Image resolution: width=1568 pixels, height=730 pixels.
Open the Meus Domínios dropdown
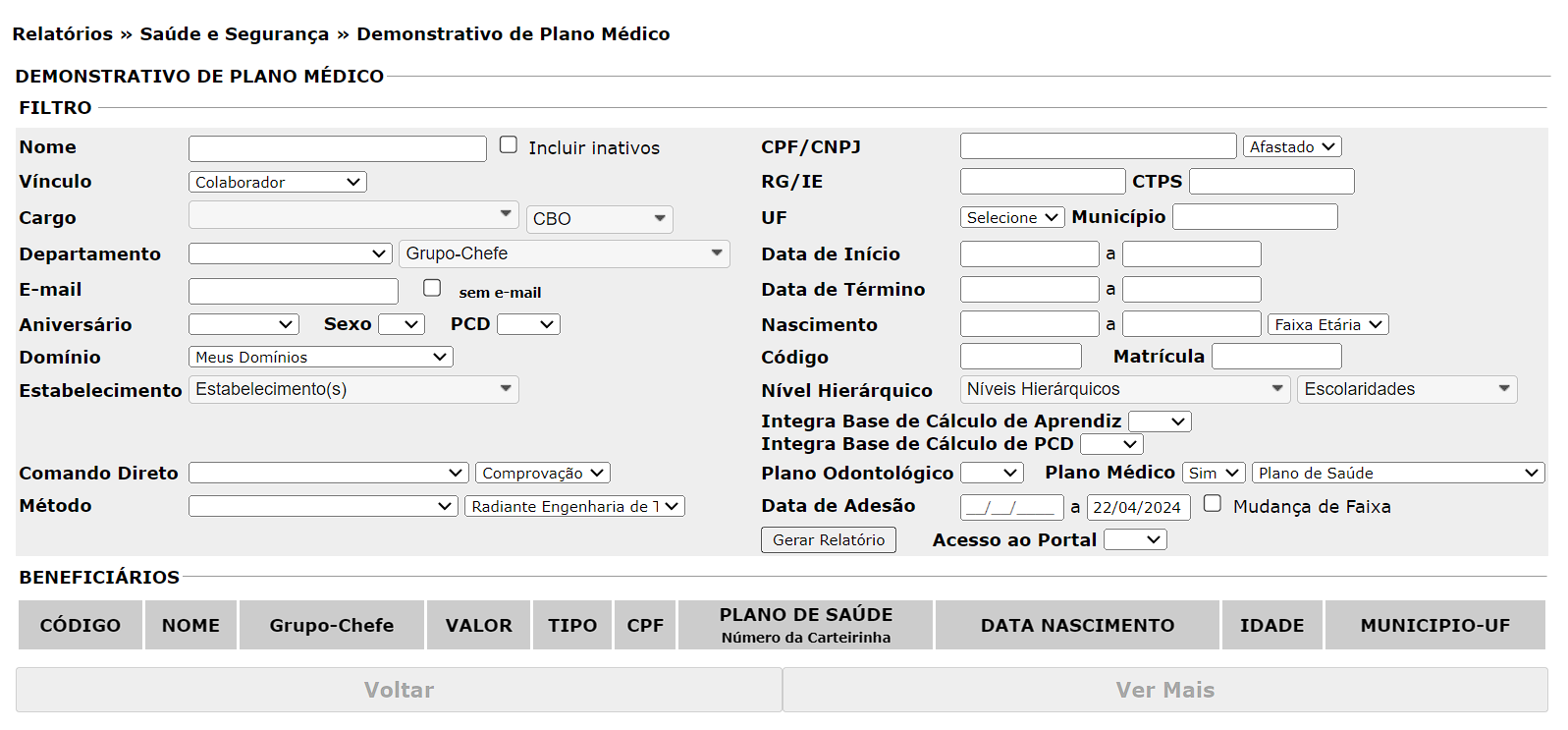coord(320,357)
